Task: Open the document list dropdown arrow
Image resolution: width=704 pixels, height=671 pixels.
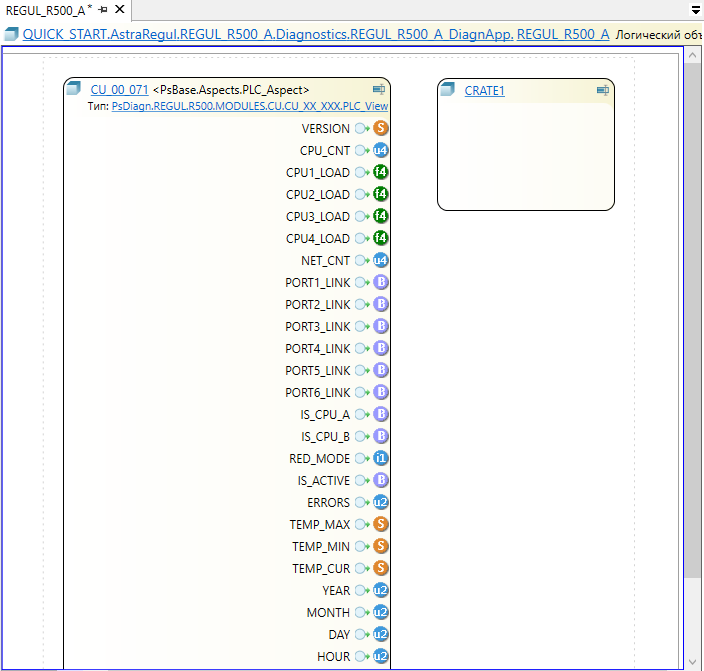Action: pos(695,9)
